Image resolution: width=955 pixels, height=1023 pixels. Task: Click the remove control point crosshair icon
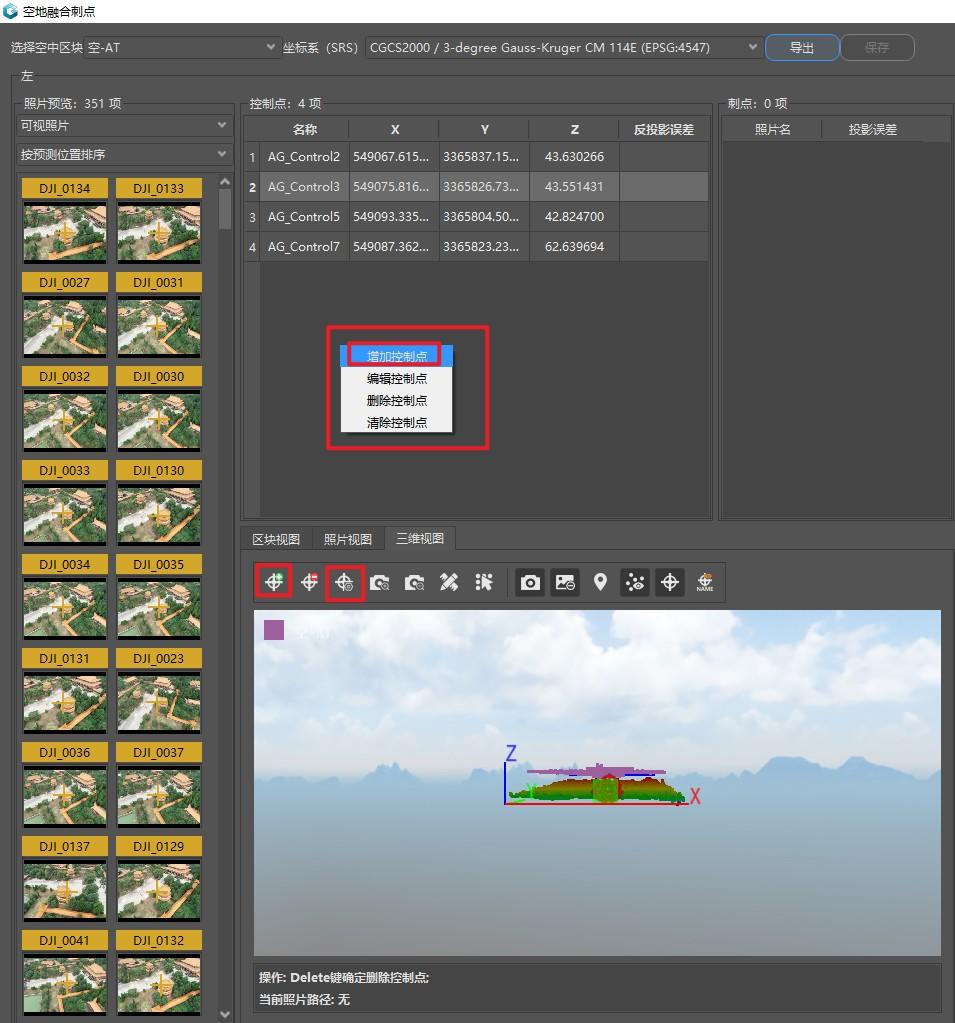[x=309, y=581]
